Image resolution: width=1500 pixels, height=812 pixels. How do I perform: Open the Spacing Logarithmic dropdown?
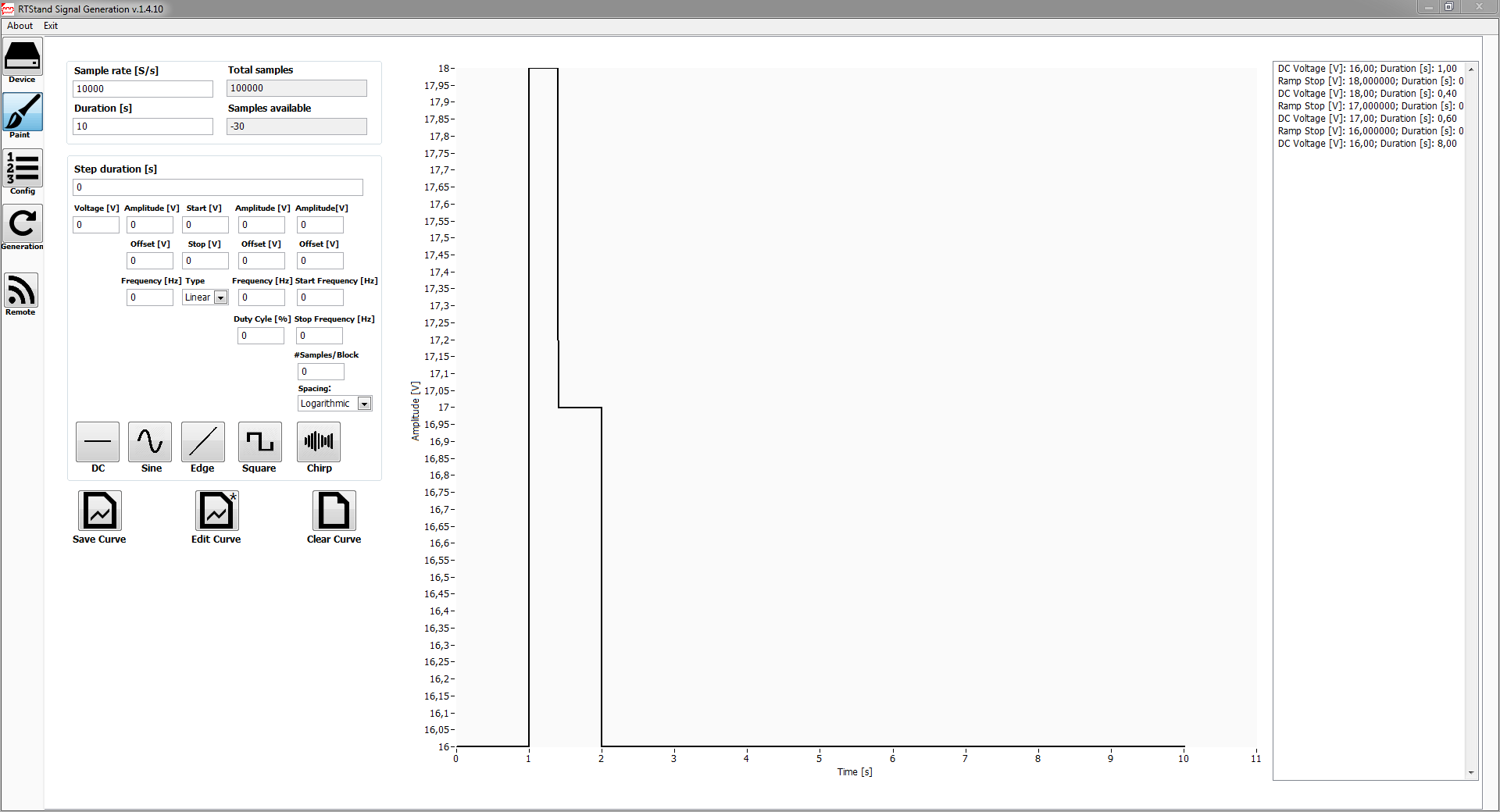(x=364, y=404)
